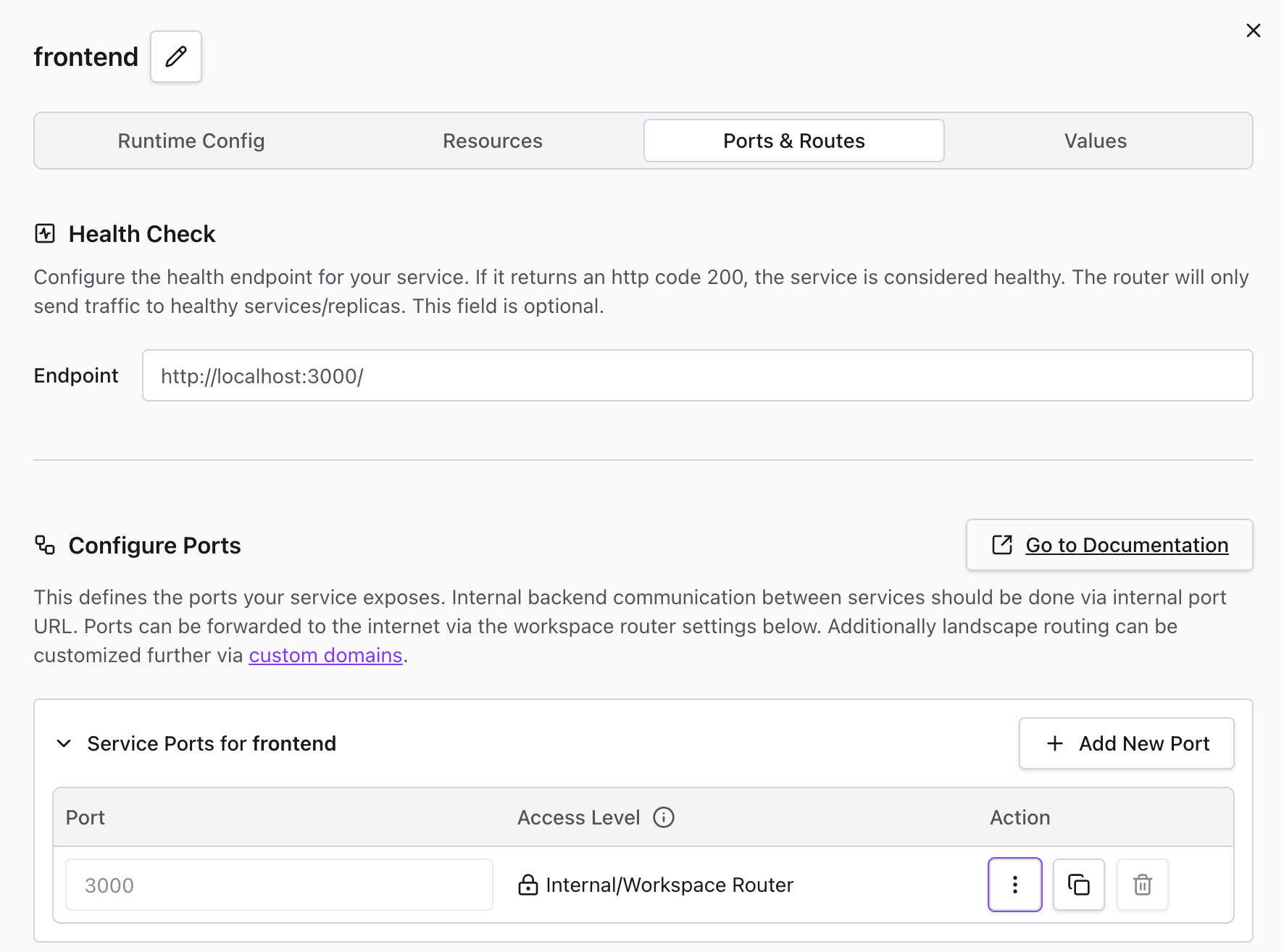The height and width of the screenshot is (952, 1284).
Task: Click the Health Check heartbeat icon
Action: [45, 233]
